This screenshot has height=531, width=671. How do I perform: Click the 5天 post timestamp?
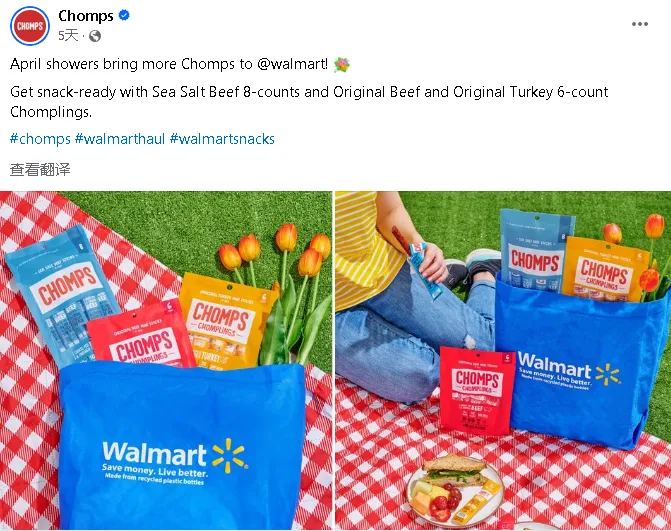click(x=68, y=36)
